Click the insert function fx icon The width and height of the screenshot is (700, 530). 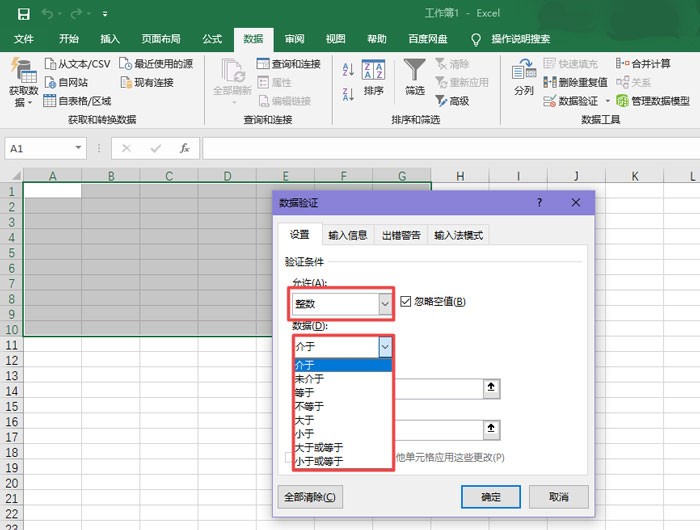tap(184, 148)
